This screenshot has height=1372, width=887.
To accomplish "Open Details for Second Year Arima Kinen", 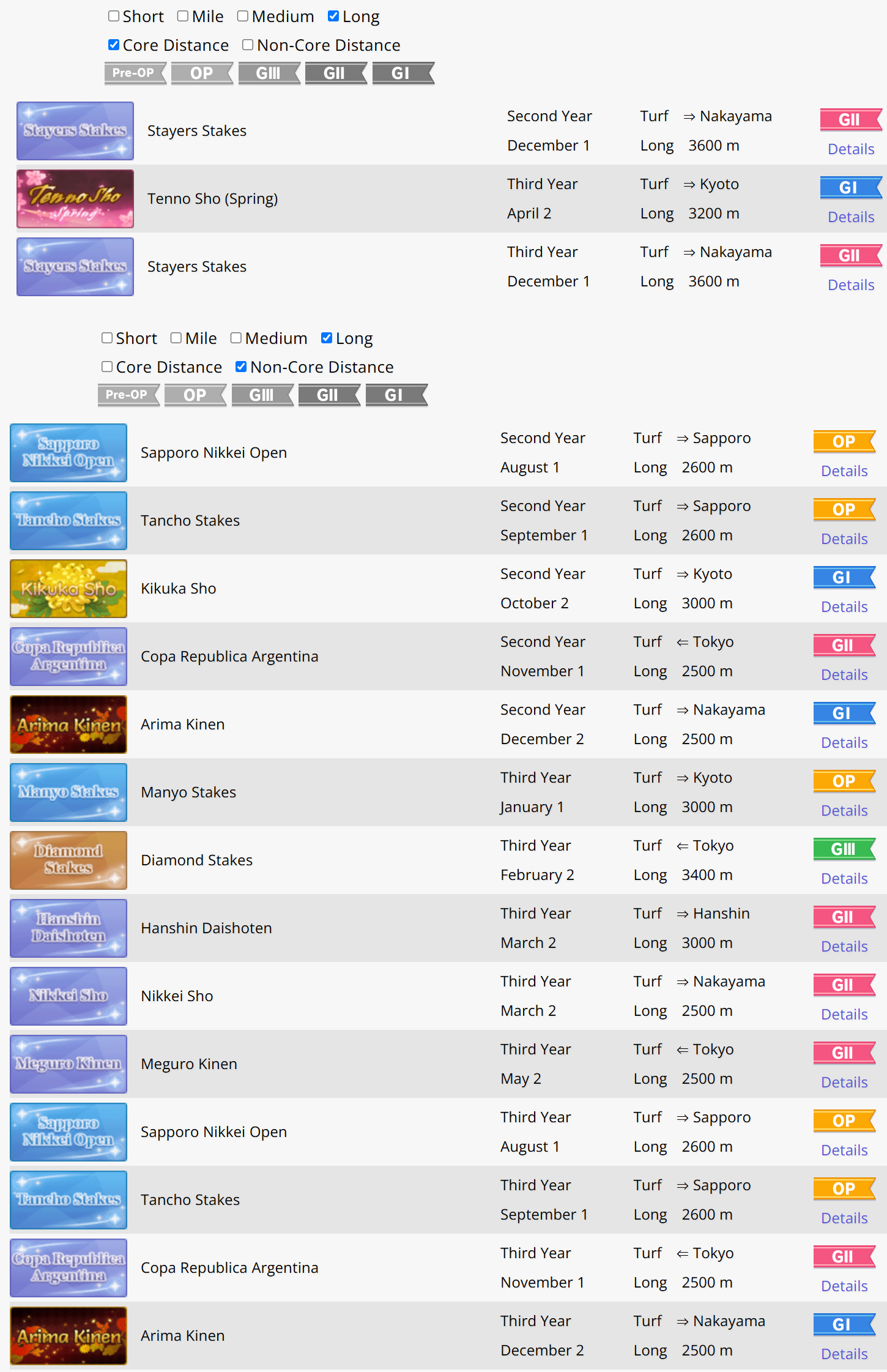I will [x=844, y=743].
